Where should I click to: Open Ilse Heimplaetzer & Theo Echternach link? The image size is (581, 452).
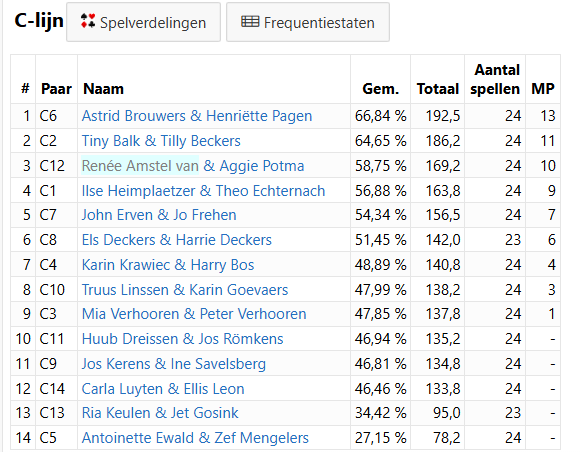coord(203,191)
